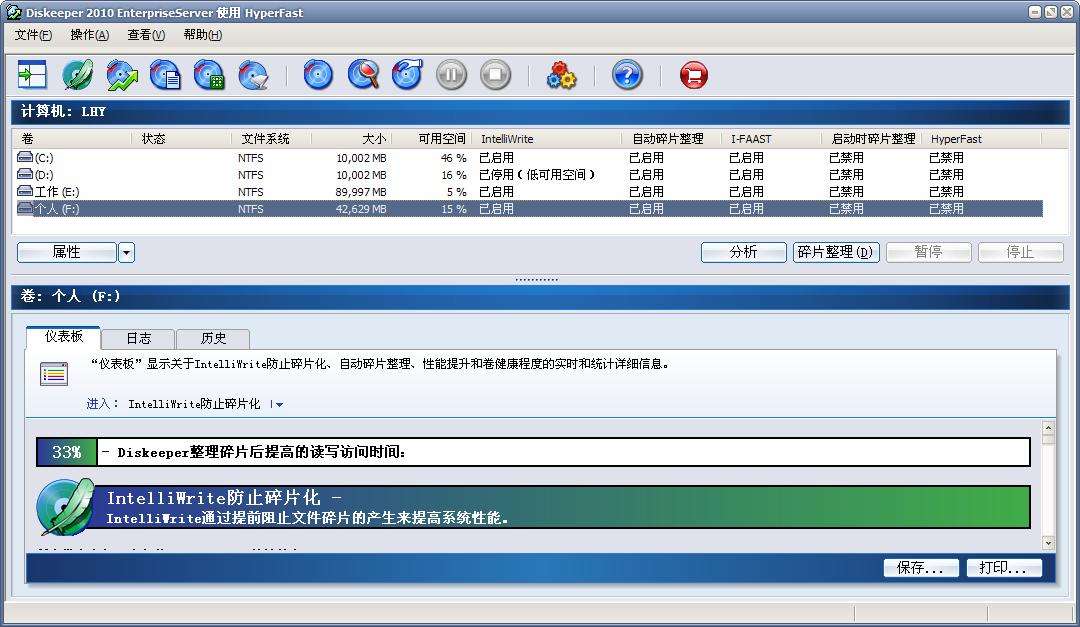Click the disc icon with calendar grid
The height and width of the screenshot is (627, 1080).
click(x=209, y=74)
